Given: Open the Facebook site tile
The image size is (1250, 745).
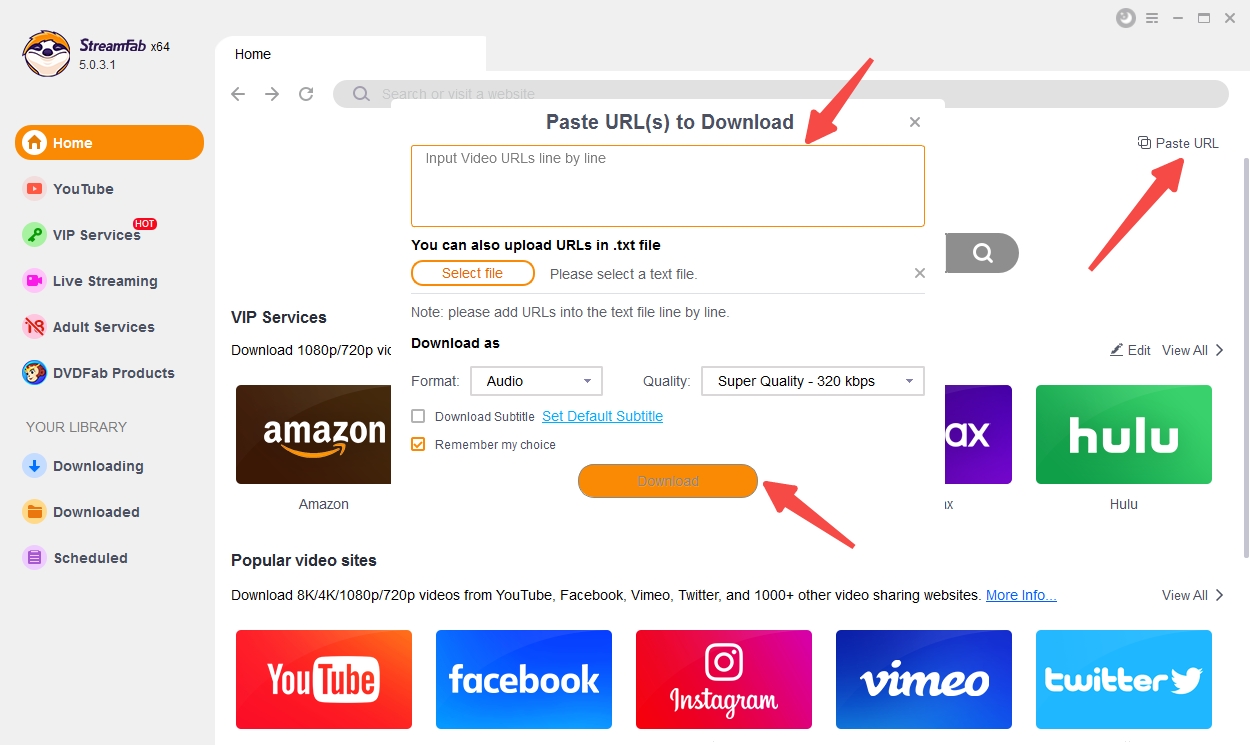Looking at the screenshot, I should pyautogui.click(x=524, y=679).
